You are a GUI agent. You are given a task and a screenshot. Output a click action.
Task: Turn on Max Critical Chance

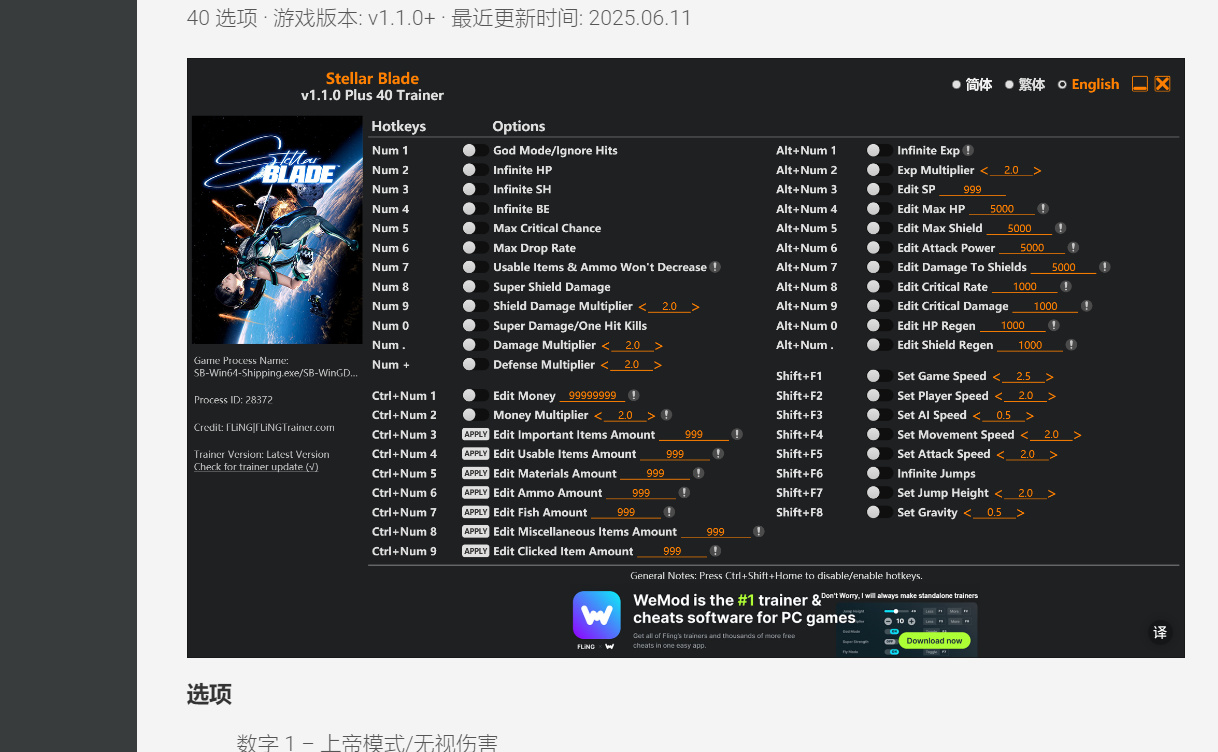pos(475,228)
